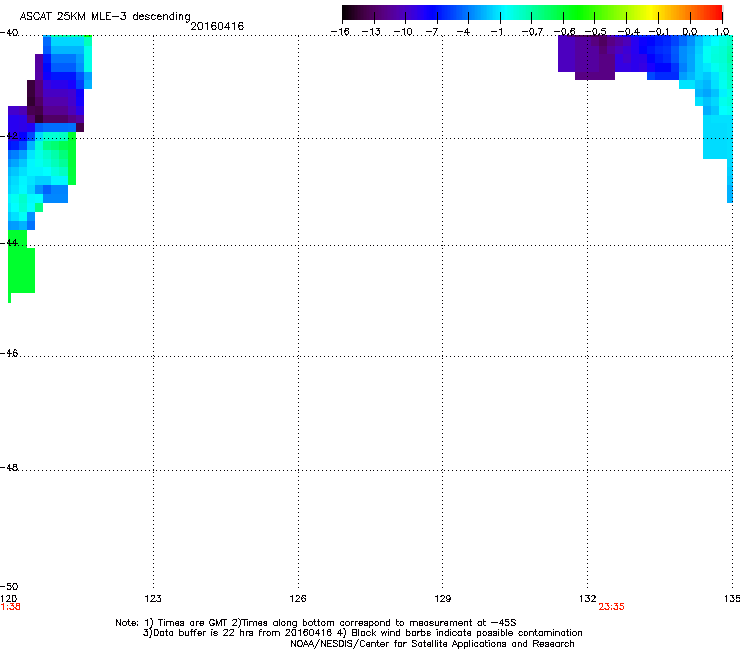Click the -0.6 color scale label
This screenshot has height=650, width=740.
tap(564, 32)
